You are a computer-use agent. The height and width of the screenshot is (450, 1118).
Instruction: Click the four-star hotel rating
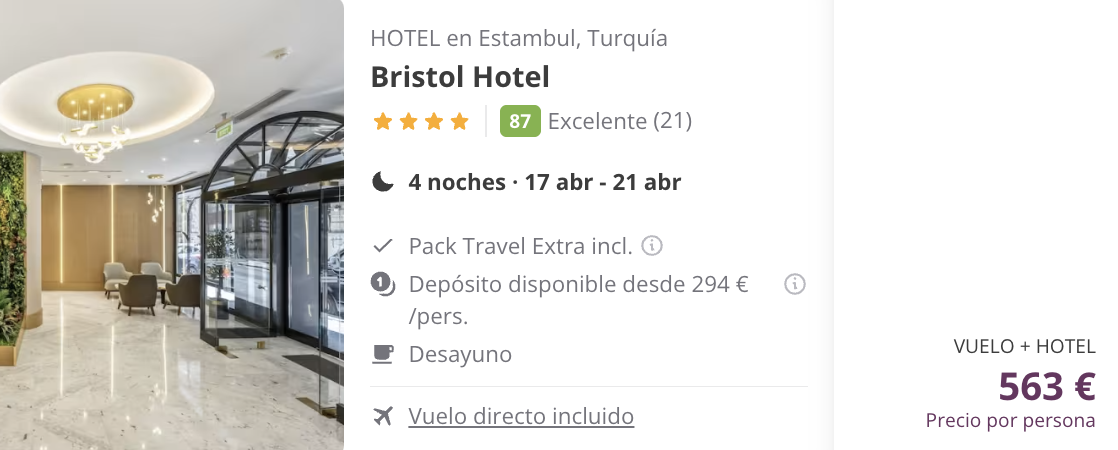pos(421,121)
